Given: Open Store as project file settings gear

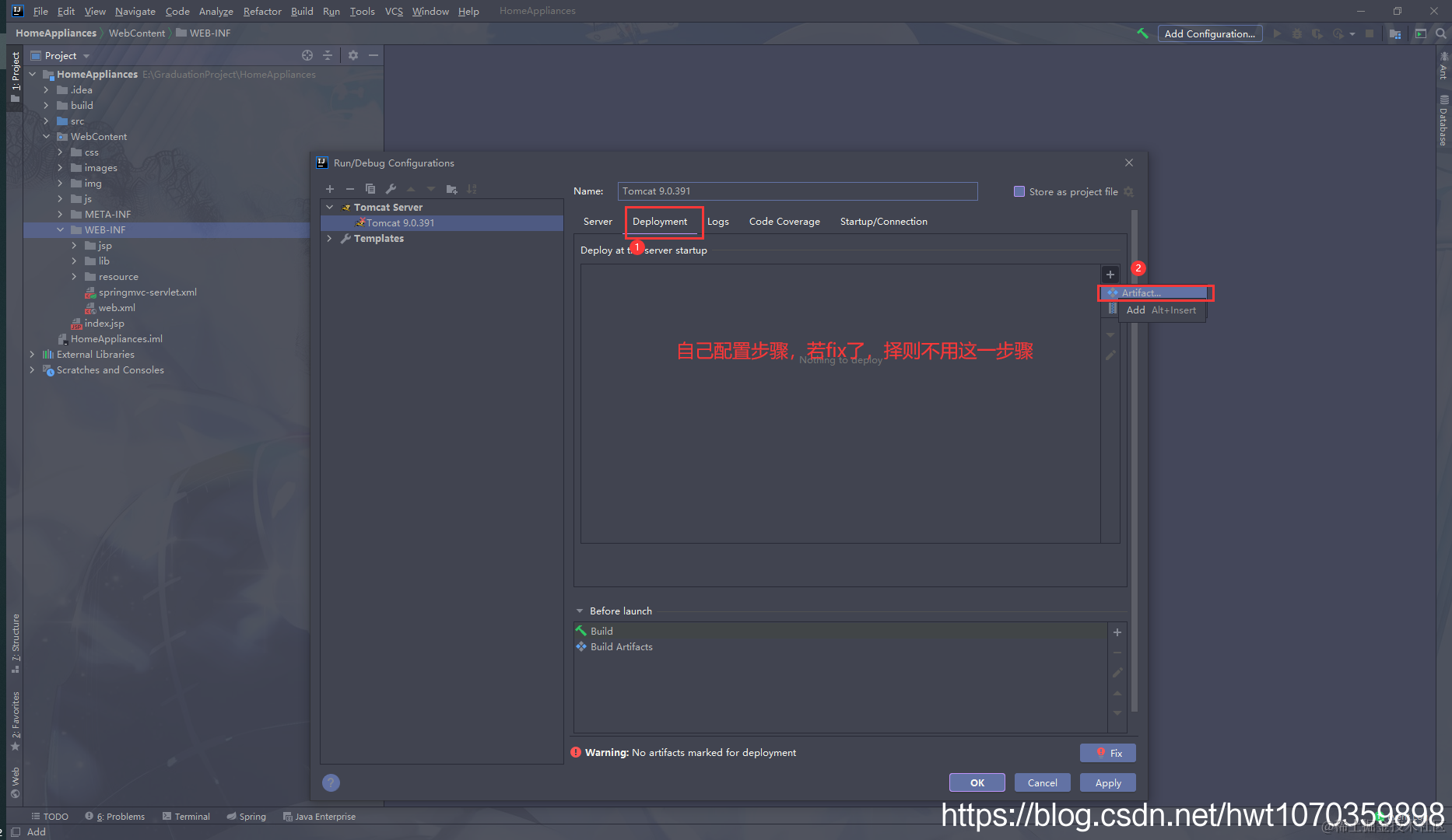Looking at the screenshot, I should pos(1128,191).
